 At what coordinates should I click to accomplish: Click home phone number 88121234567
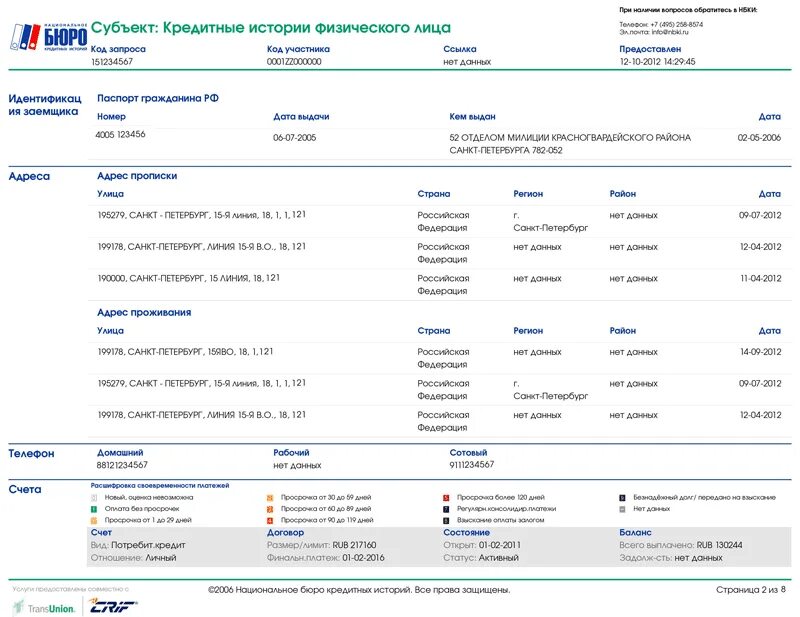pyautogui.click(x=122, y=465)
